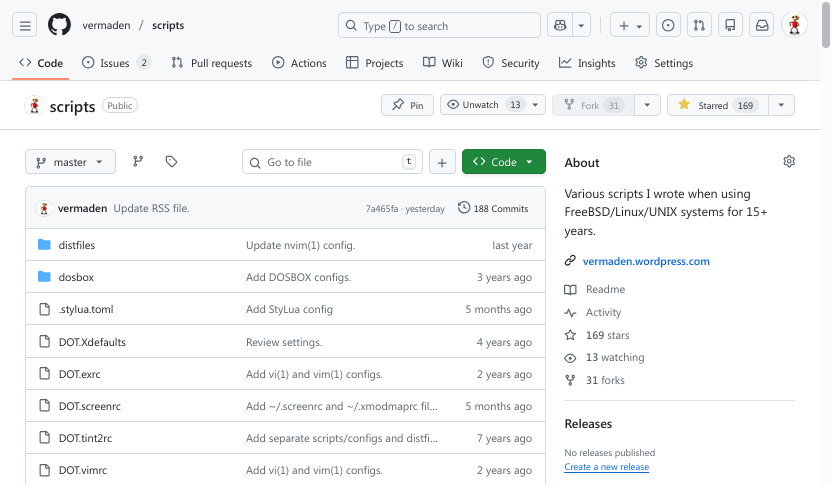Toggle Unwatch for this repository
Viewport: 832px width, 485px height.
tap(483, 105)
